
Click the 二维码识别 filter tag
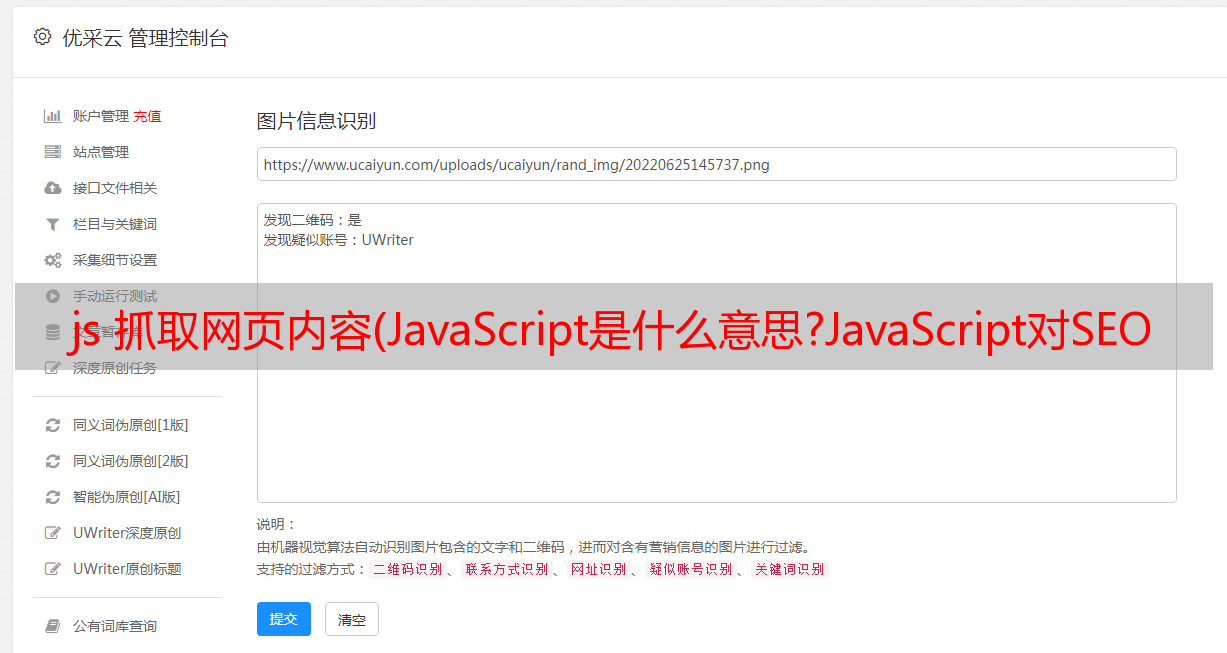407,569
